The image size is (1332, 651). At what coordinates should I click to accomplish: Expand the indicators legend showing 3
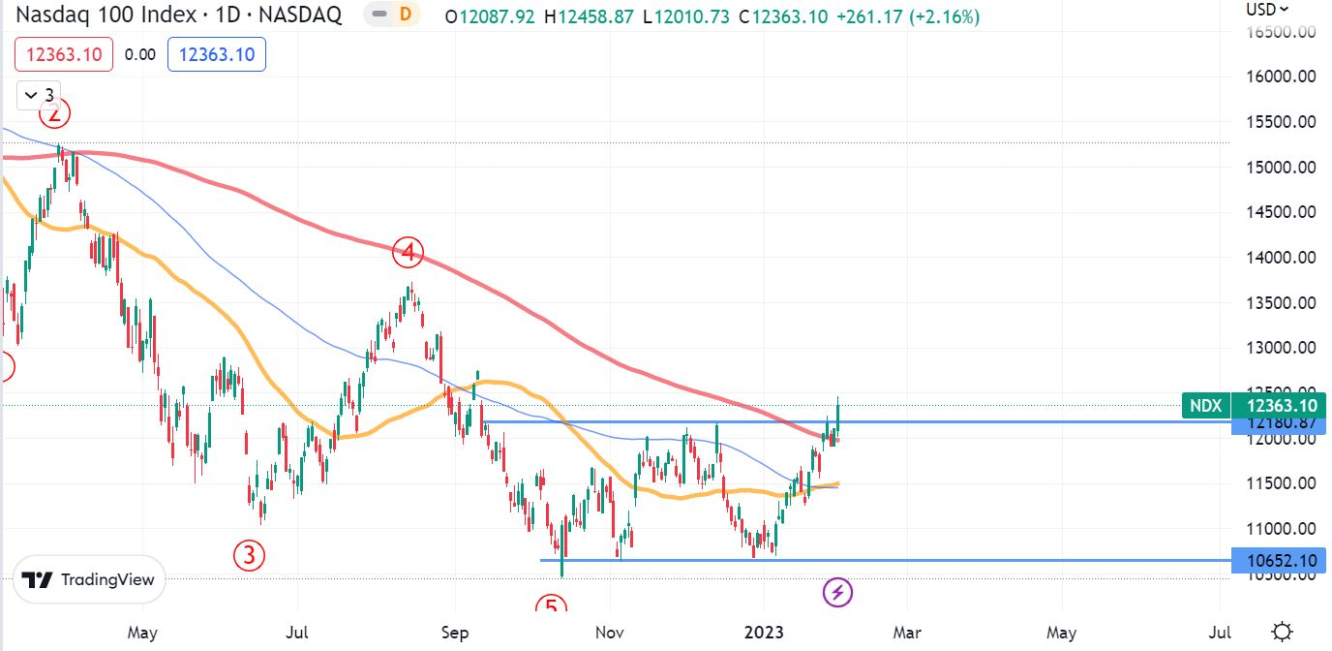[x=39, y=96]
